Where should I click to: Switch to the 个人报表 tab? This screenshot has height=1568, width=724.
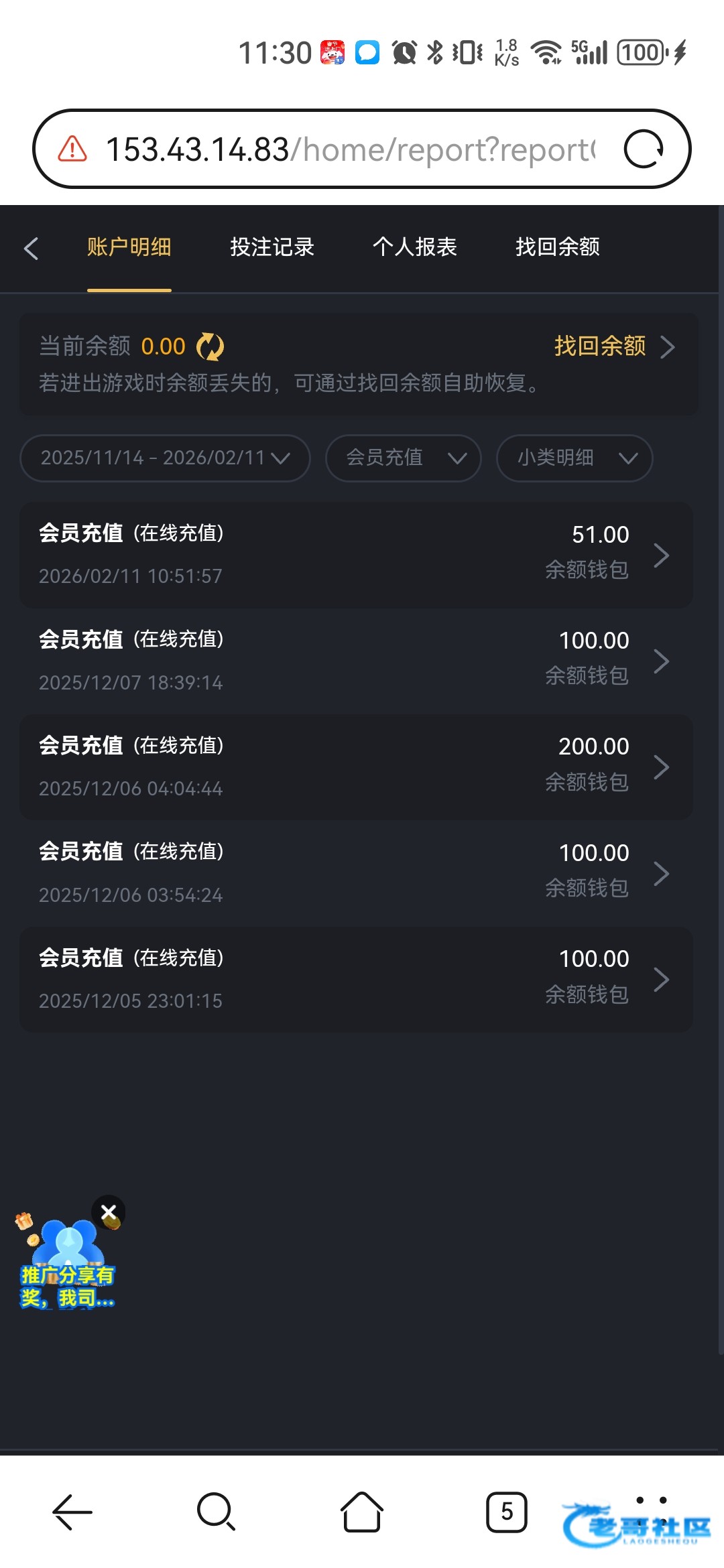415,247
